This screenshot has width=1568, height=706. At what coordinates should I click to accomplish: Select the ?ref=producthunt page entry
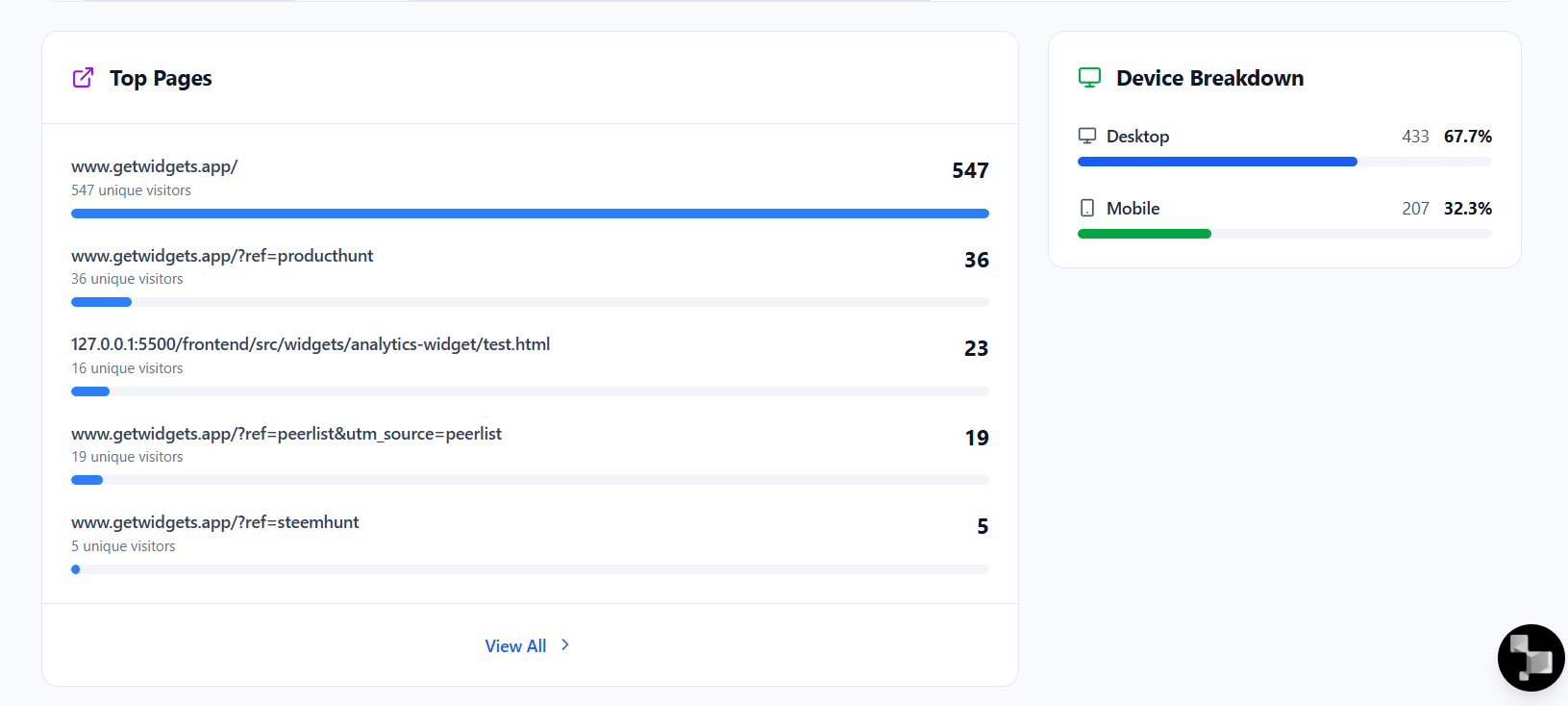(x=222, y=256)
